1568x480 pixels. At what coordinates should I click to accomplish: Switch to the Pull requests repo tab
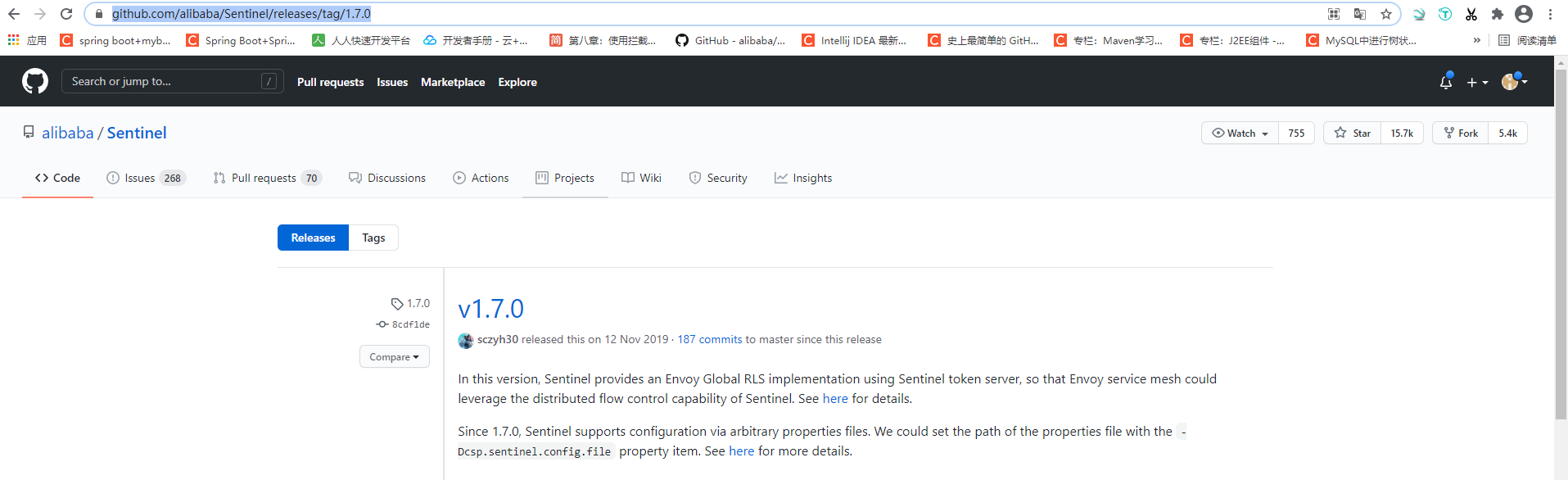point(267,178)
